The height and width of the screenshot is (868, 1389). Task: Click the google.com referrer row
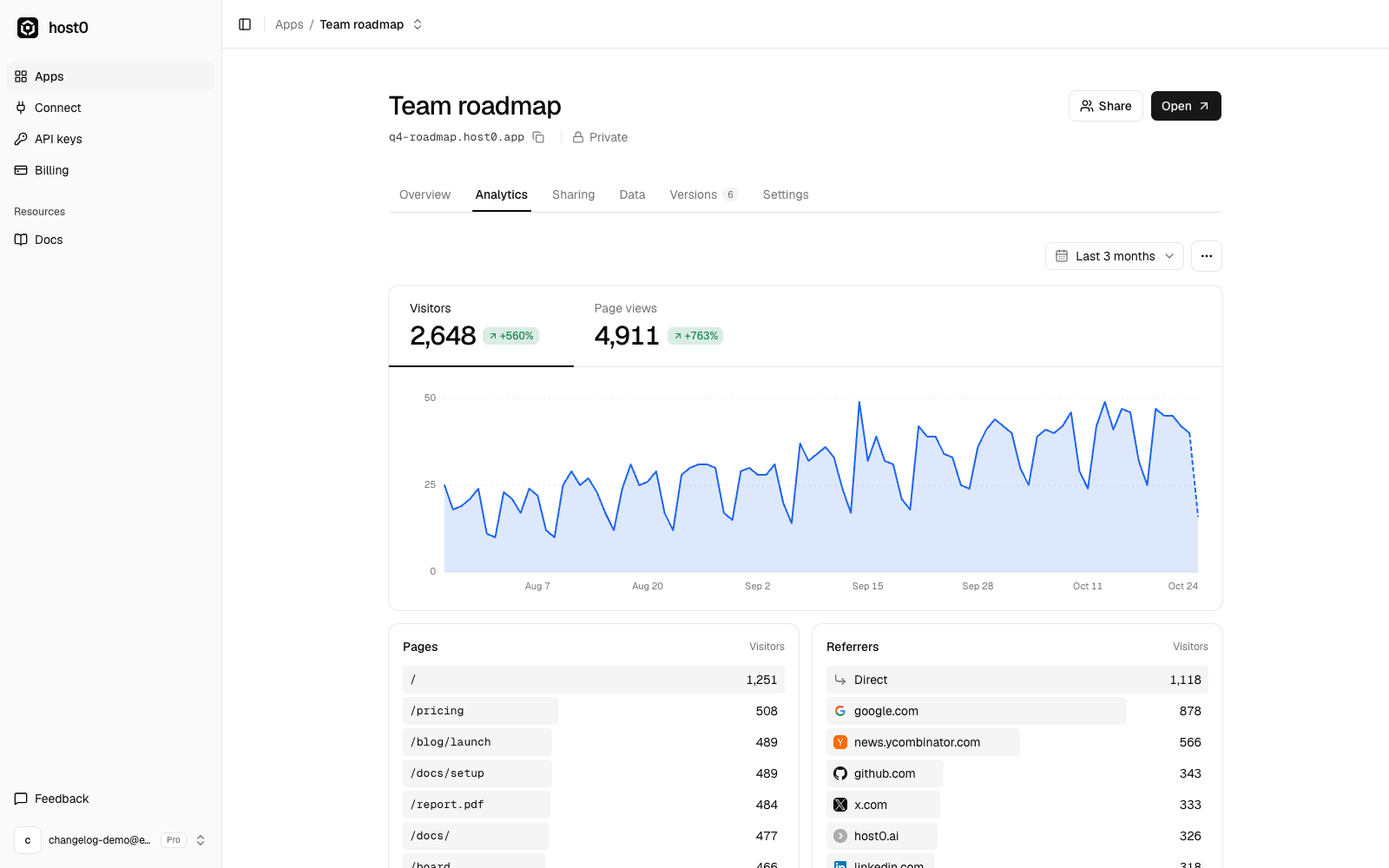1017,711
